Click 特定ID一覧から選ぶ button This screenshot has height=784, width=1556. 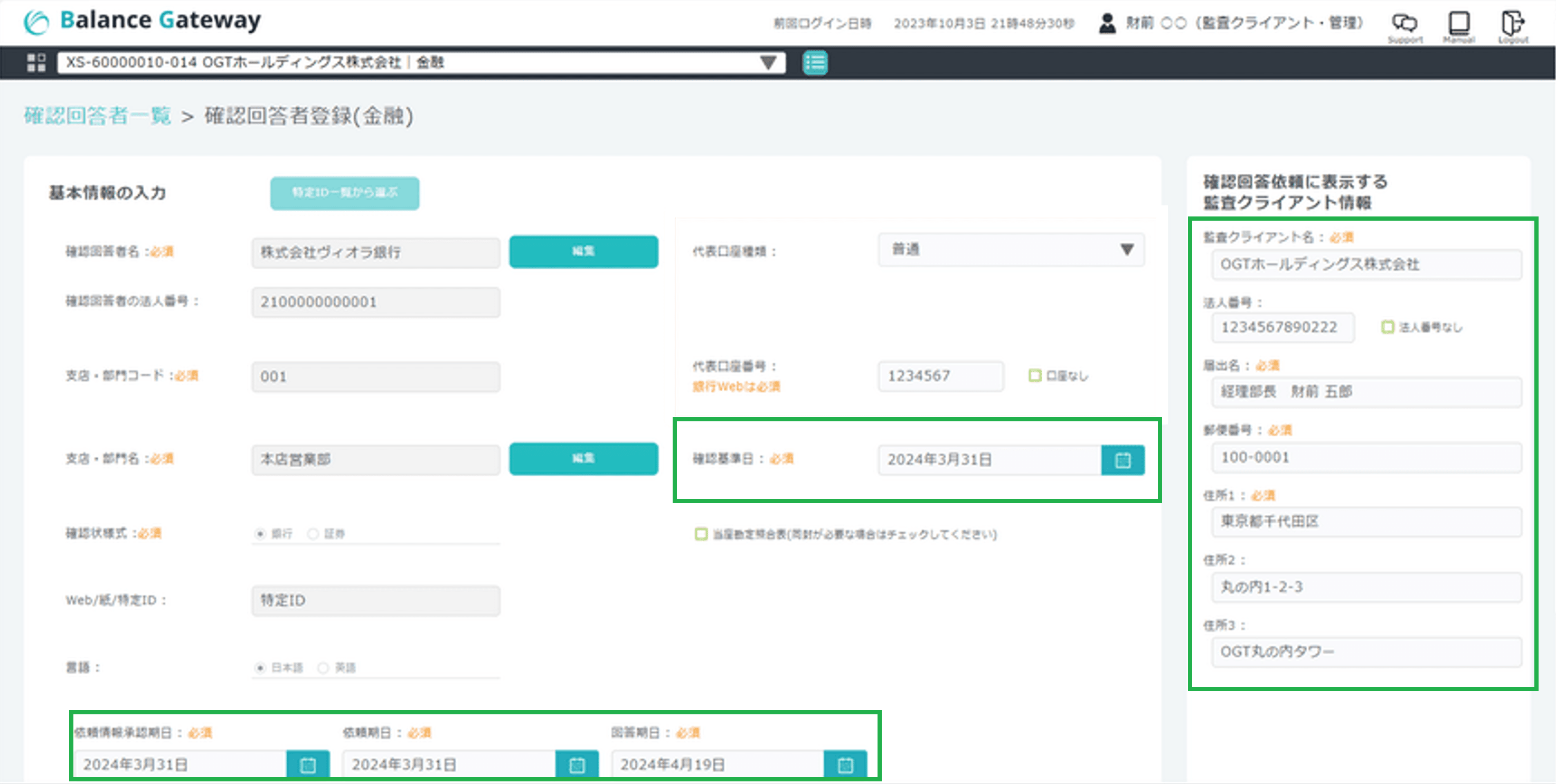344,193
